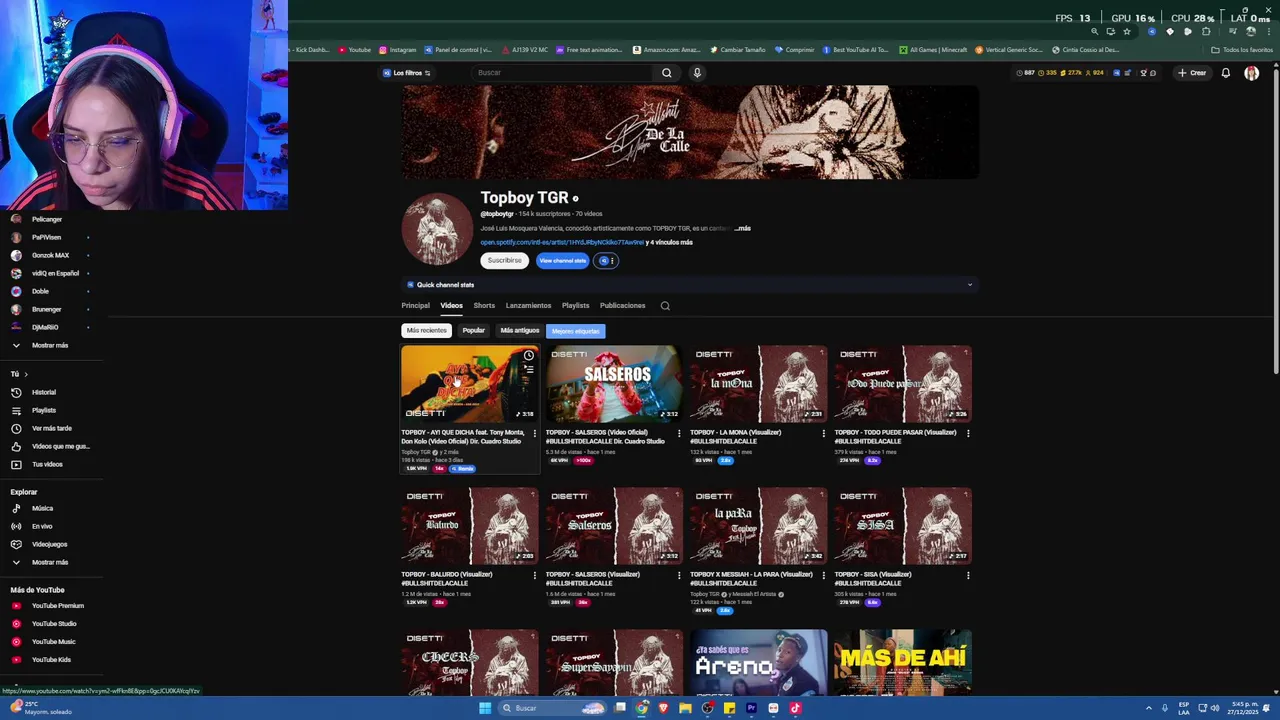Open Tus videos in sidebar
This screenshot has width=1280, height=720.
point(46,464)
